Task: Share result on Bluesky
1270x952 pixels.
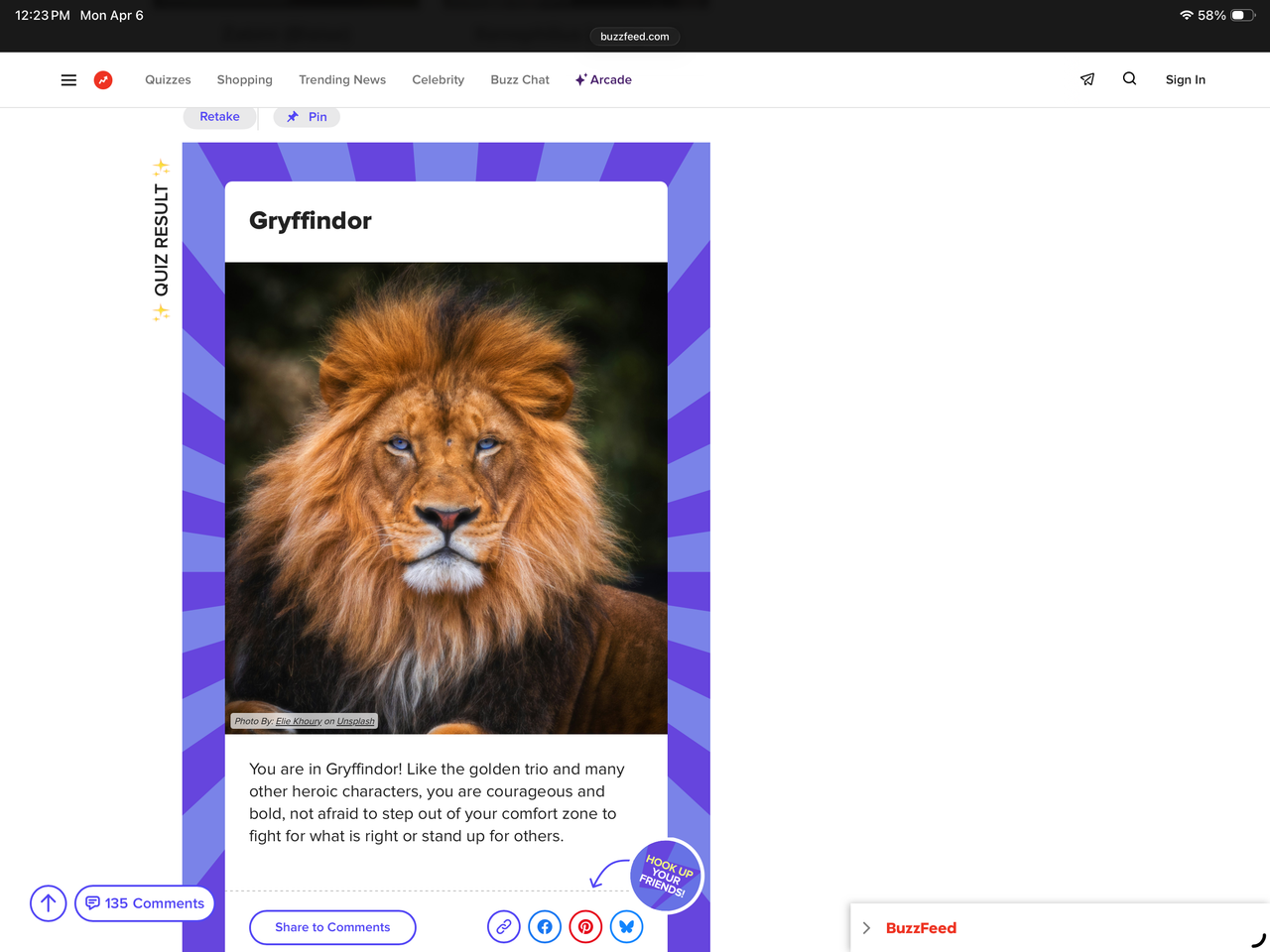Action: (x=626, y=927)
